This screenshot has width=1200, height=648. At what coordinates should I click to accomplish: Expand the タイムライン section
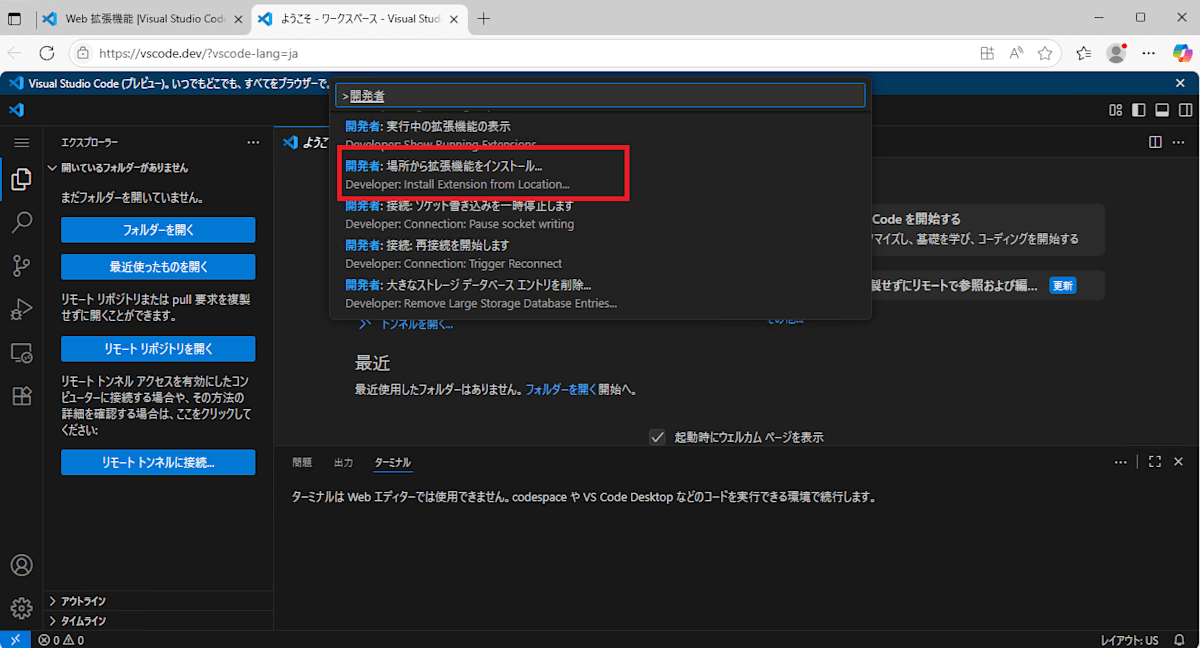point(158,621)
